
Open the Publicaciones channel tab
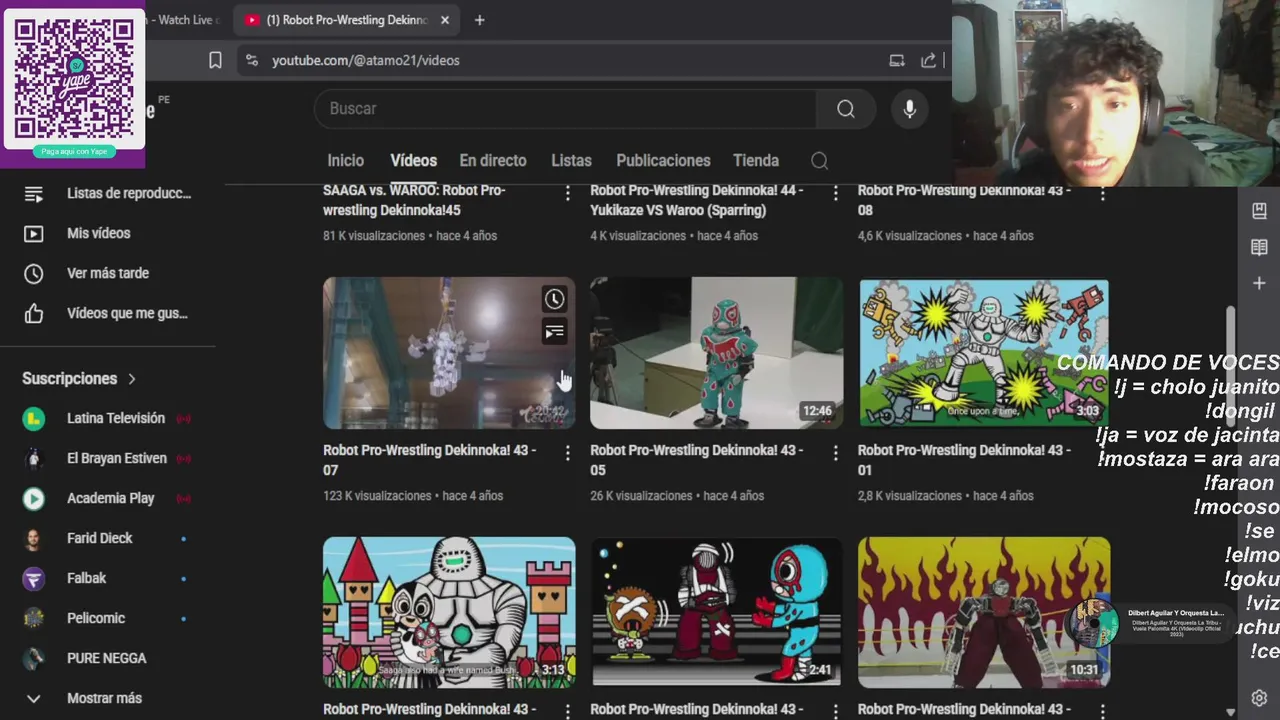click(663, 160)
